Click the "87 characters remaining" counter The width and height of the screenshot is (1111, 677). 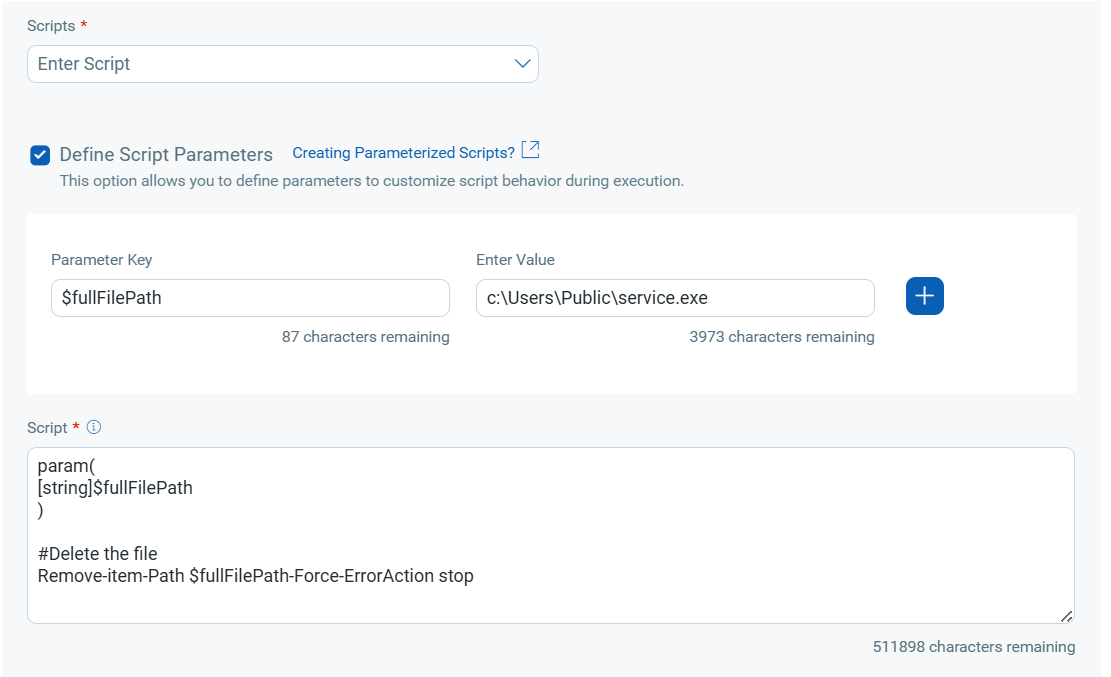365,337
